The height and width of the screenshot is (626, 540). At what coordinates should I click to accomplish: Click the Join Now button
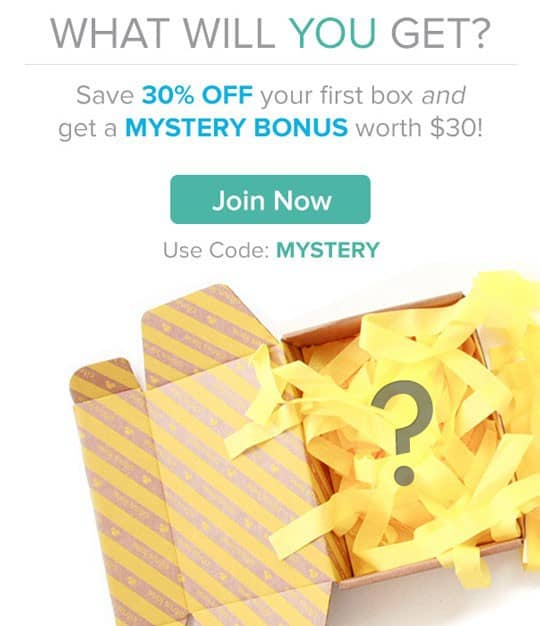click(270, 199)
